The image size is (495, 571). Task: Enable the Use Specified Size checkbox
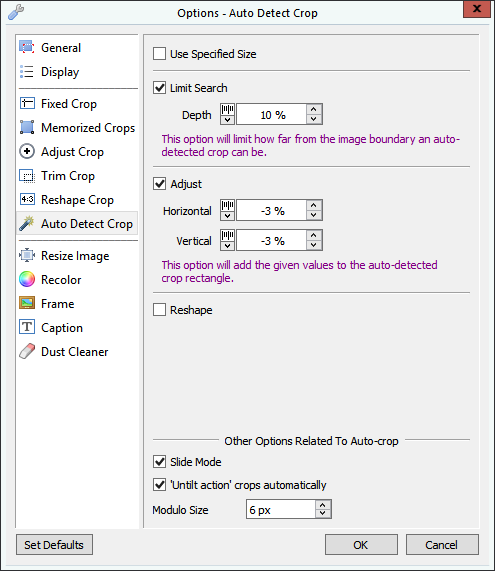coord(160,54)
